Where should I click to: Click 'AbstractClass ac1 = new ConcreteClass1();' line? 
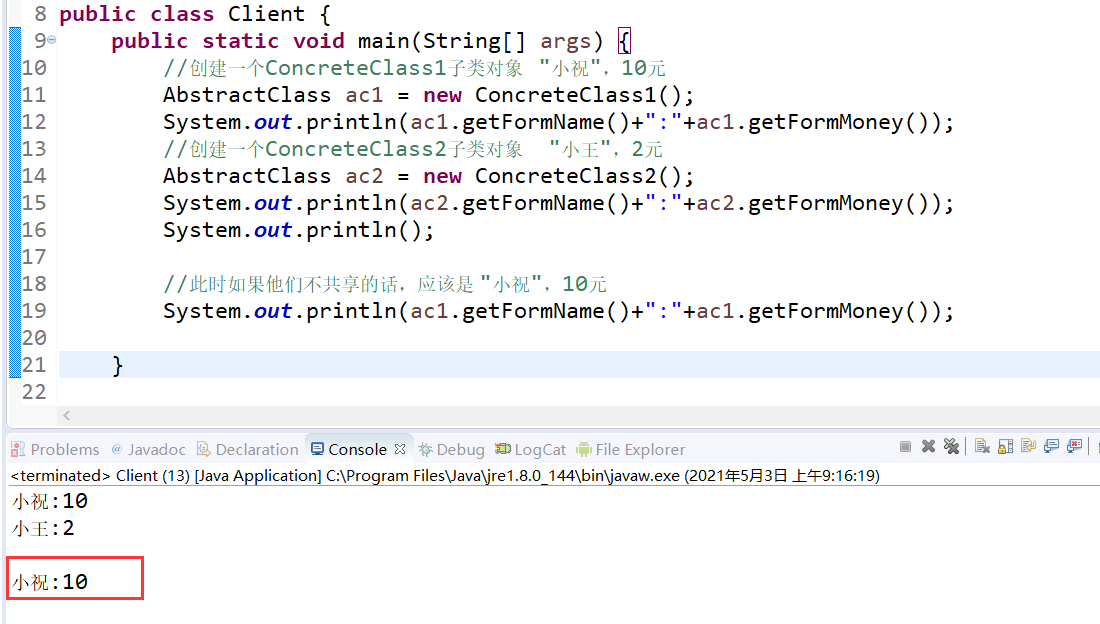coord(428,95)
